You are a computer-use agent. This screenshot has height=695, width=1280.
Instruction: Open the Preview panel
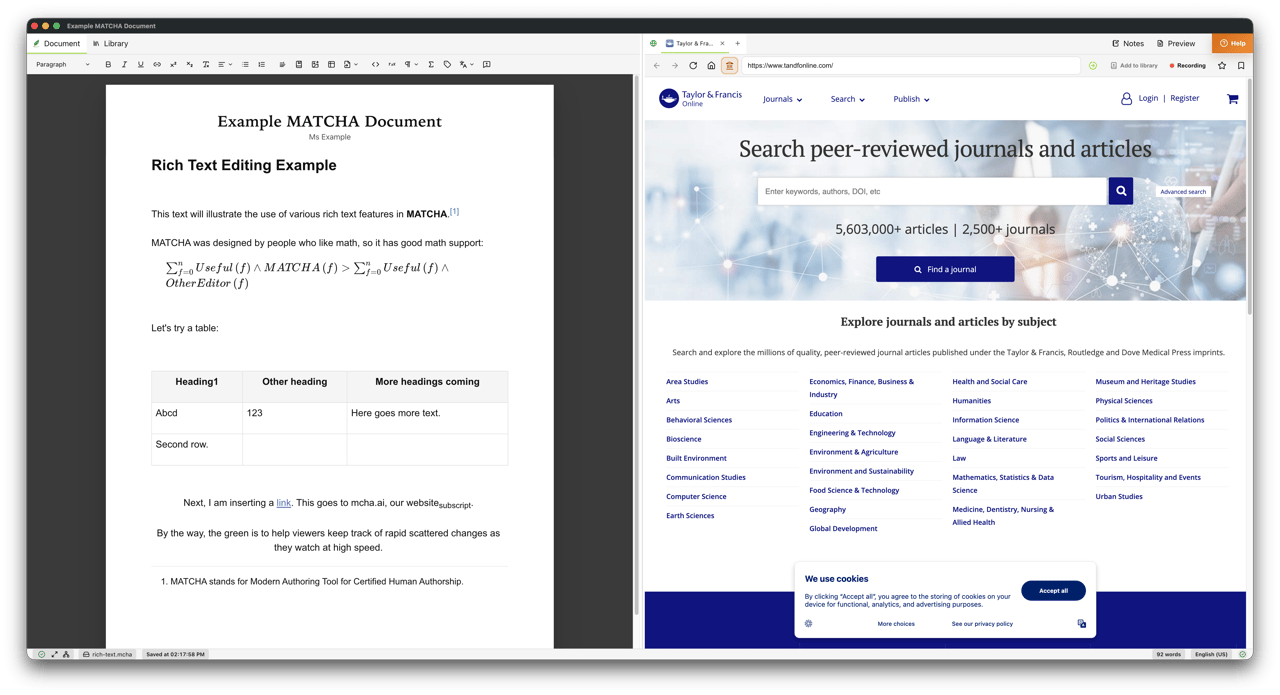click(x=1176, y=43)
